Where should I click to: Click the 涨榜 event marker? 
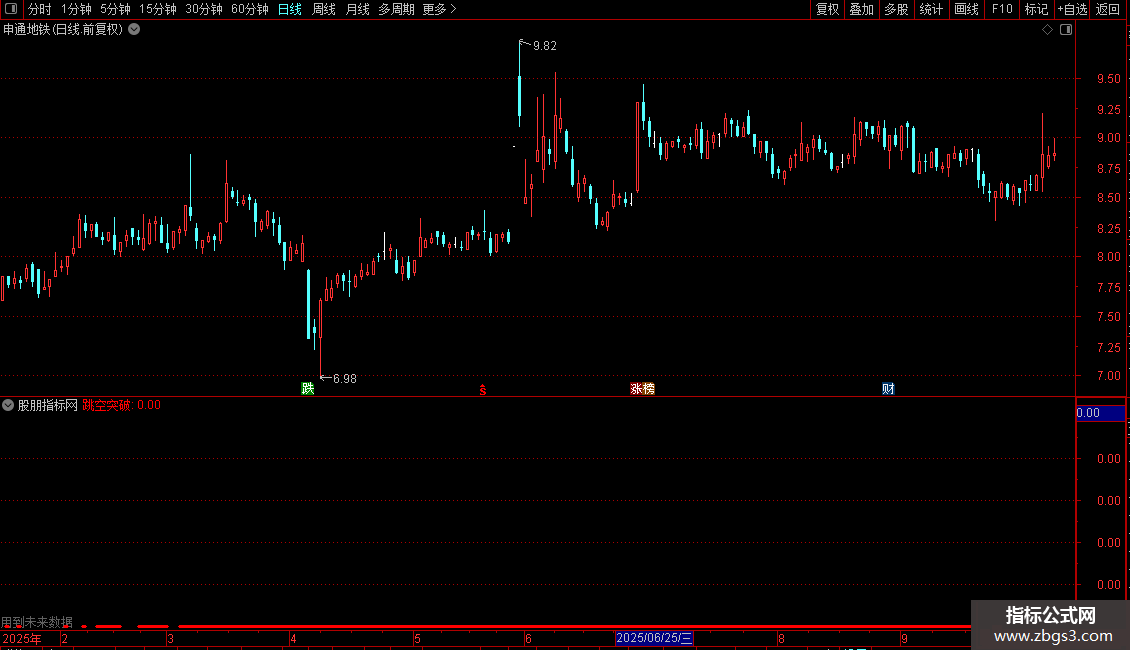point(642,388)
